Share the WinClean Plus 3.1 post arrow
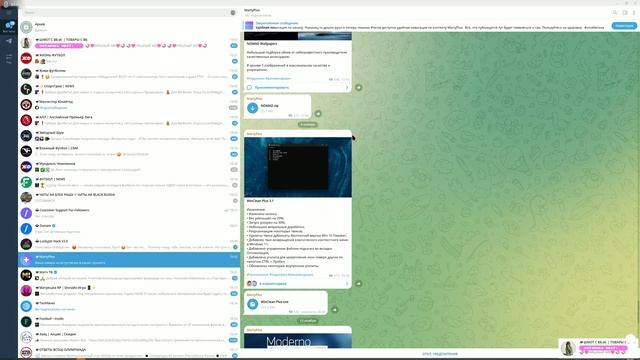Viewport: 640px width, 360px height. pyautogui.click(x=358, y=284)
